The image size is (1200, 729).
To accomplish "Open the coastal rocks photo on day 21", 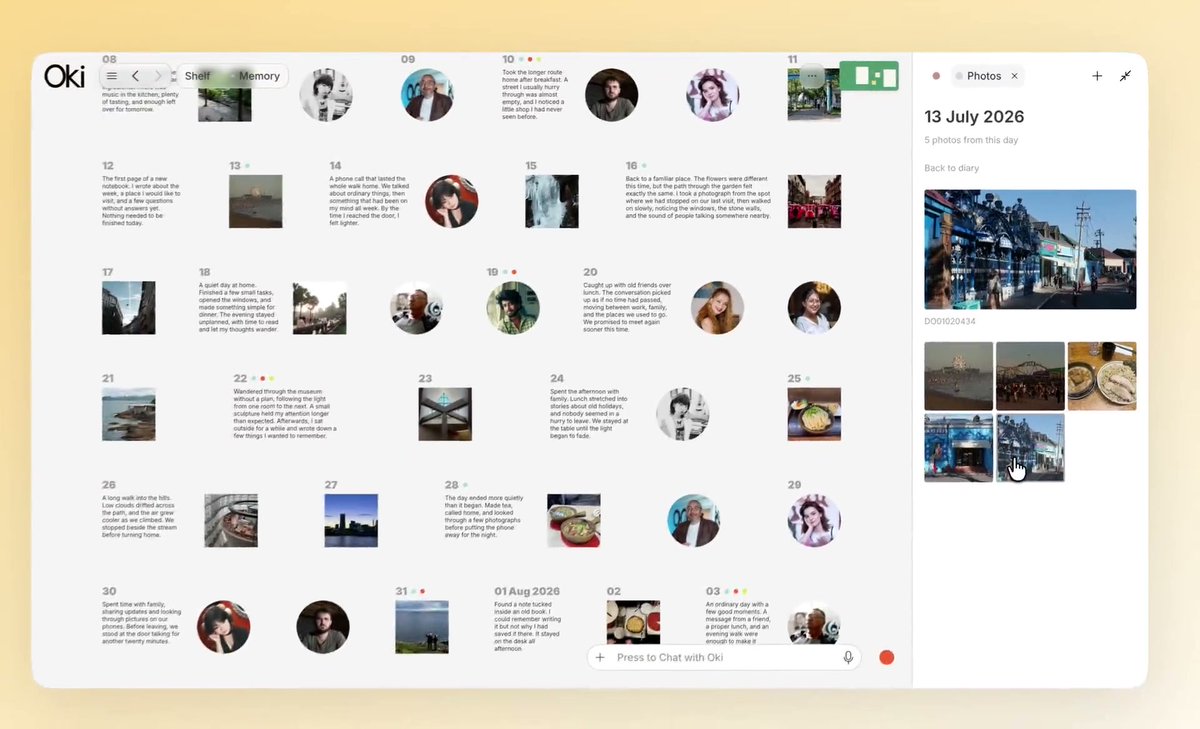I will pos(128,414).
